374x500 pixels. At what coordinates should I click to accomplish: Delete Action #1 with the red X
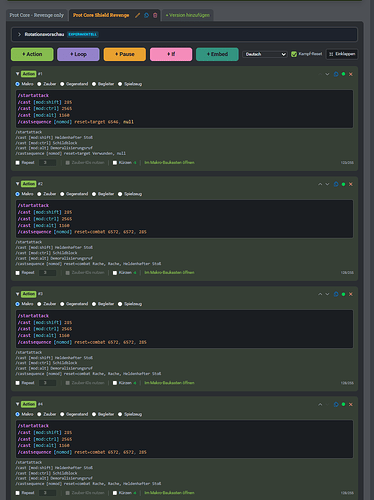(351, 74)
